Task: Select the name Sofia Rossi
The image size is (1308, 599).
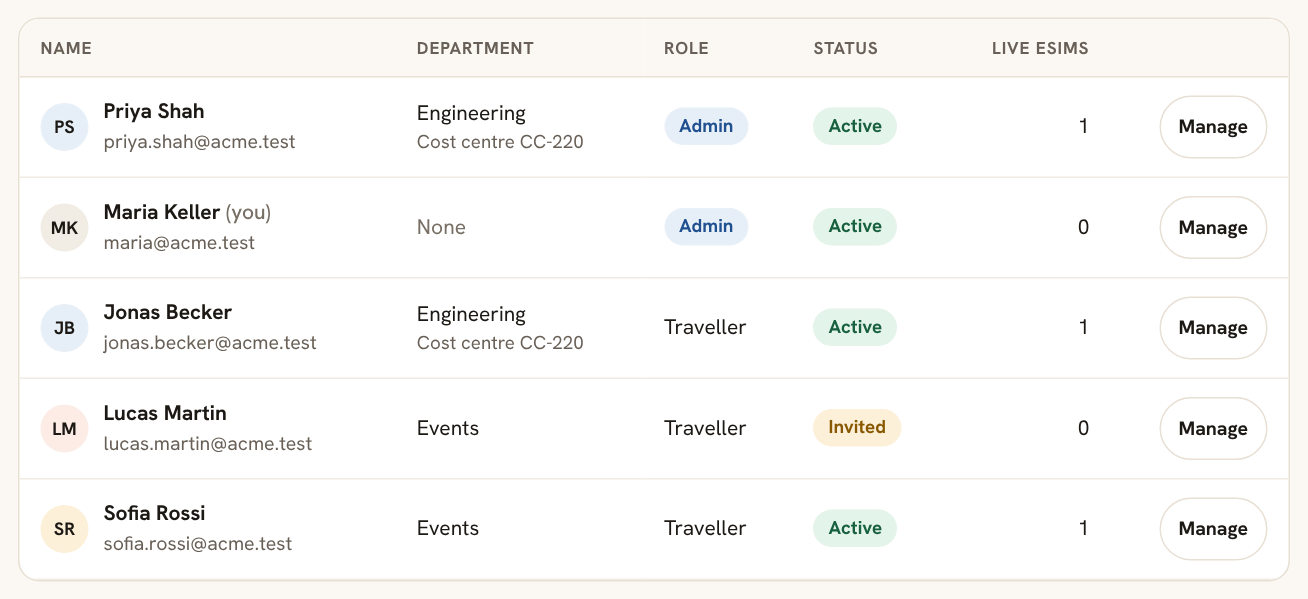Action: pyautogui.click(x=155, y=513)
